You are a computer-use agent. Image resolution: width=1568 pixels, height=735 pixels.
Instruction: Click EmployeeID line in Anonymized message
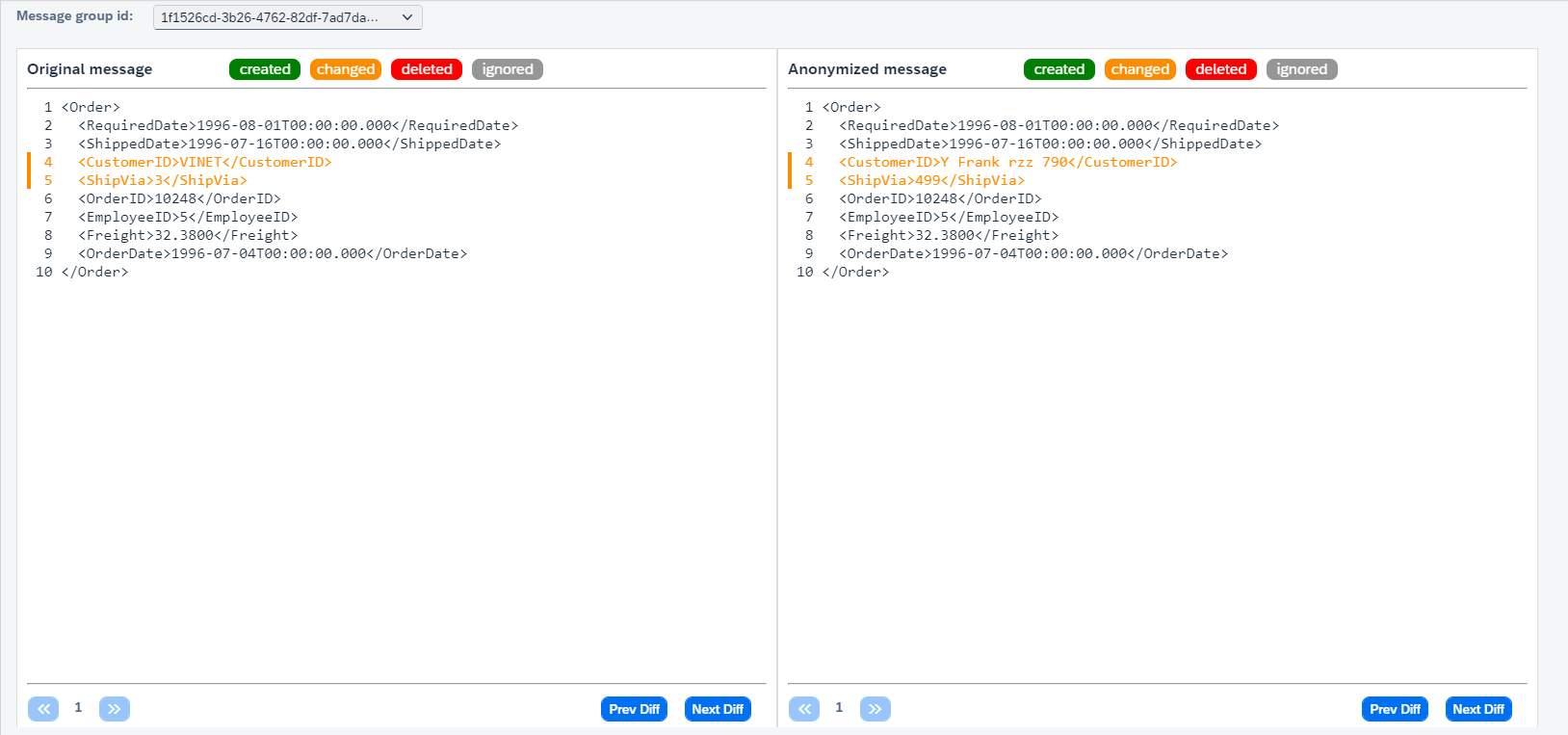(949, 217)
